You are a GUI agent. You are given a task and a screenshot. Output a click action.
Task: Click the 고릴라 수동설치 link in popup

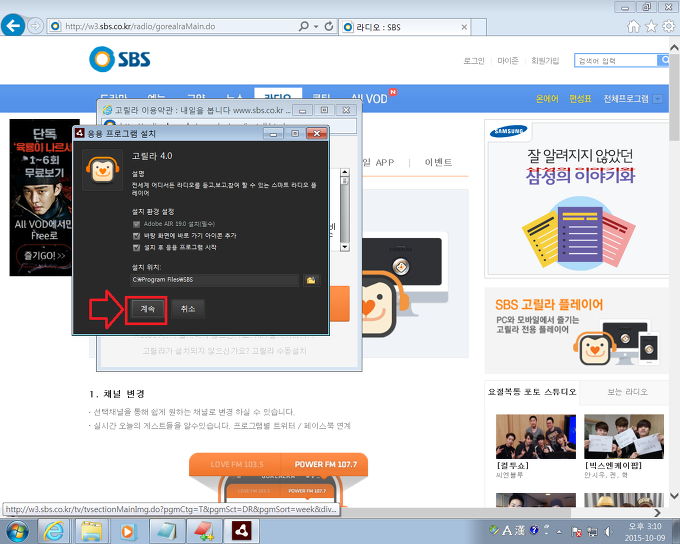coord(278,351)
